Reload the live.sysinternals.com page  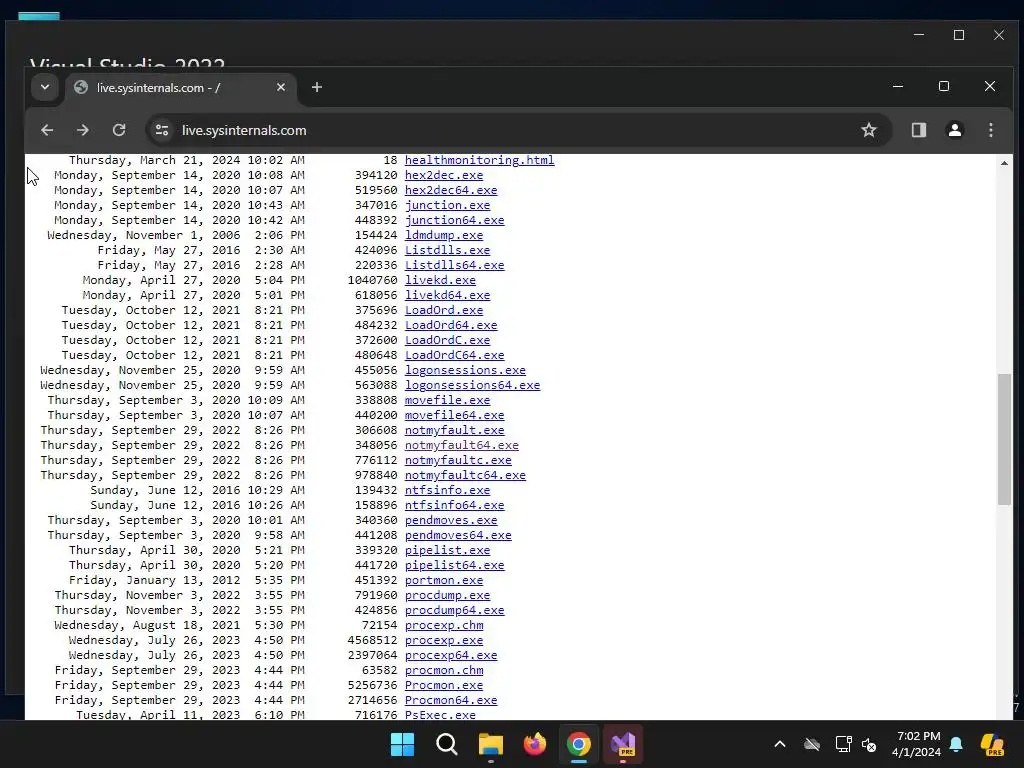(x=119, y=130)
